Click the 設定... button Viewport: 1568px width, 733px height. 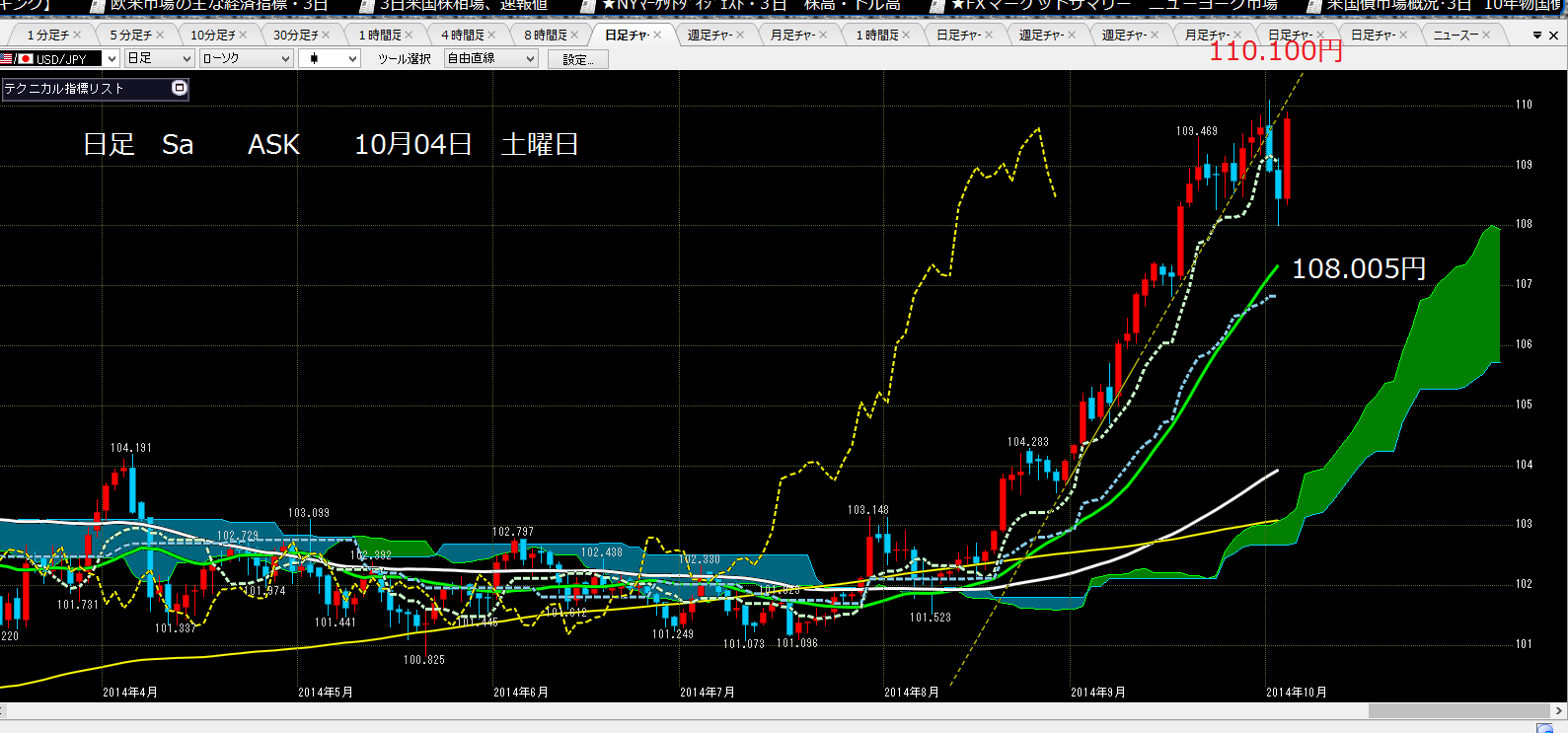577,59
